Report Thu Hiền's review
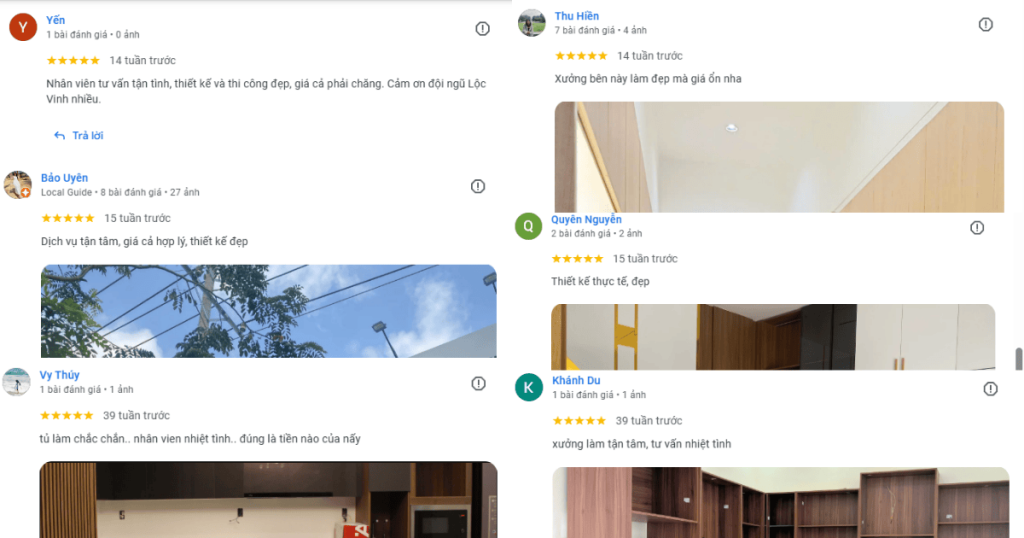The image size is (1024, 538). coord(985,25)
